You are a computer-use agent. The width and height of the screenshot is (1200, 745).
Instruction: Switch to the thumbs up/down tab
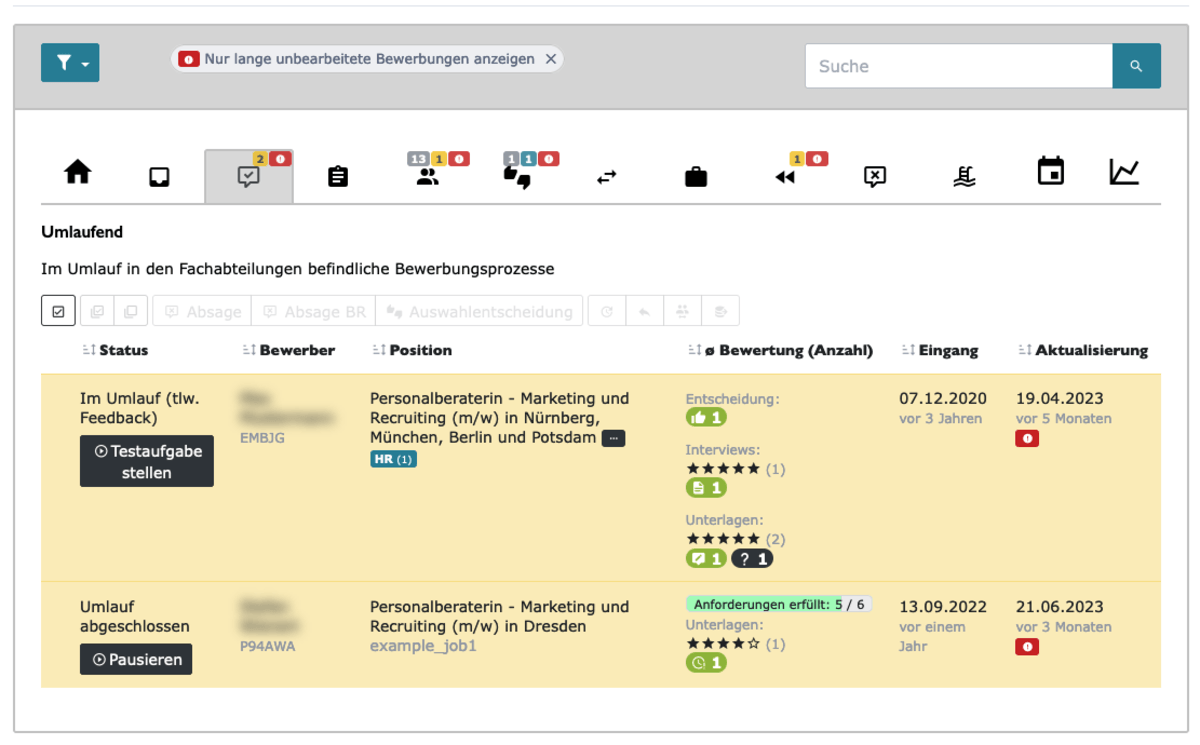click(x=517, y=177)
